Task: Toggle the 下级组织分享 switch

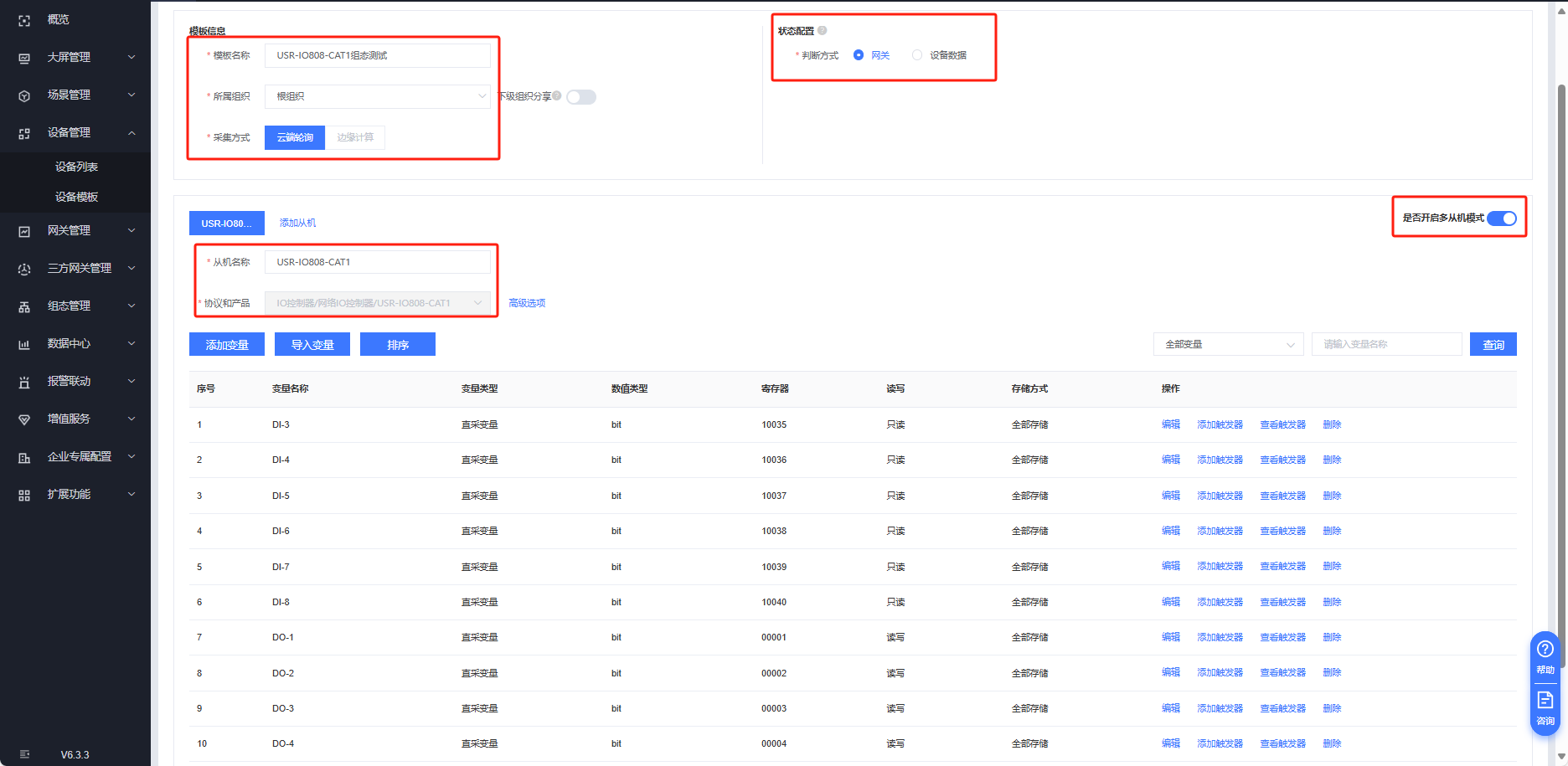Action: pyautogui.click(x=581, y=97)
